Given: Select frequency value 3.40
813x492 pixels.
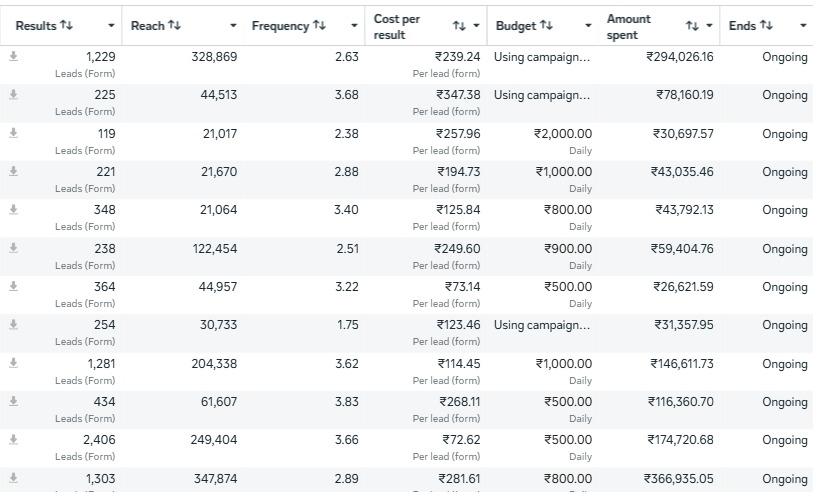Looking at the screenshot, I should coord(346,210).
